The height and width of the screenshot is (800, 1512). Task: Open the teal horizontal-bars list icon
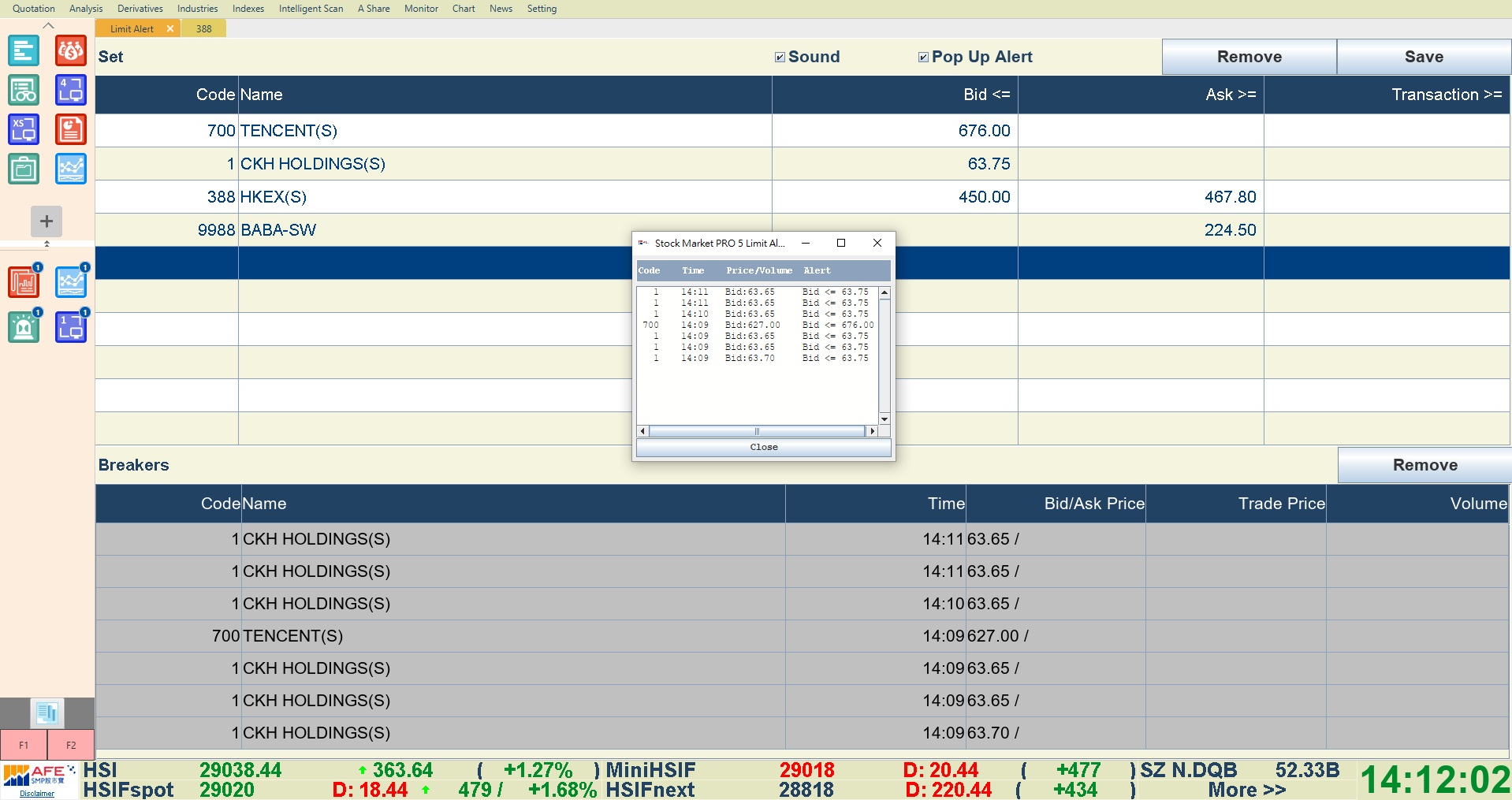pos(24,50)
